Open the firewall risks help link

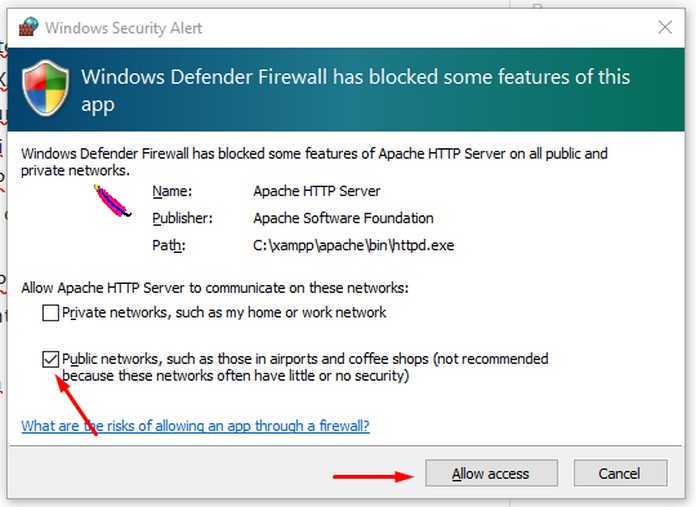(195, 426)
